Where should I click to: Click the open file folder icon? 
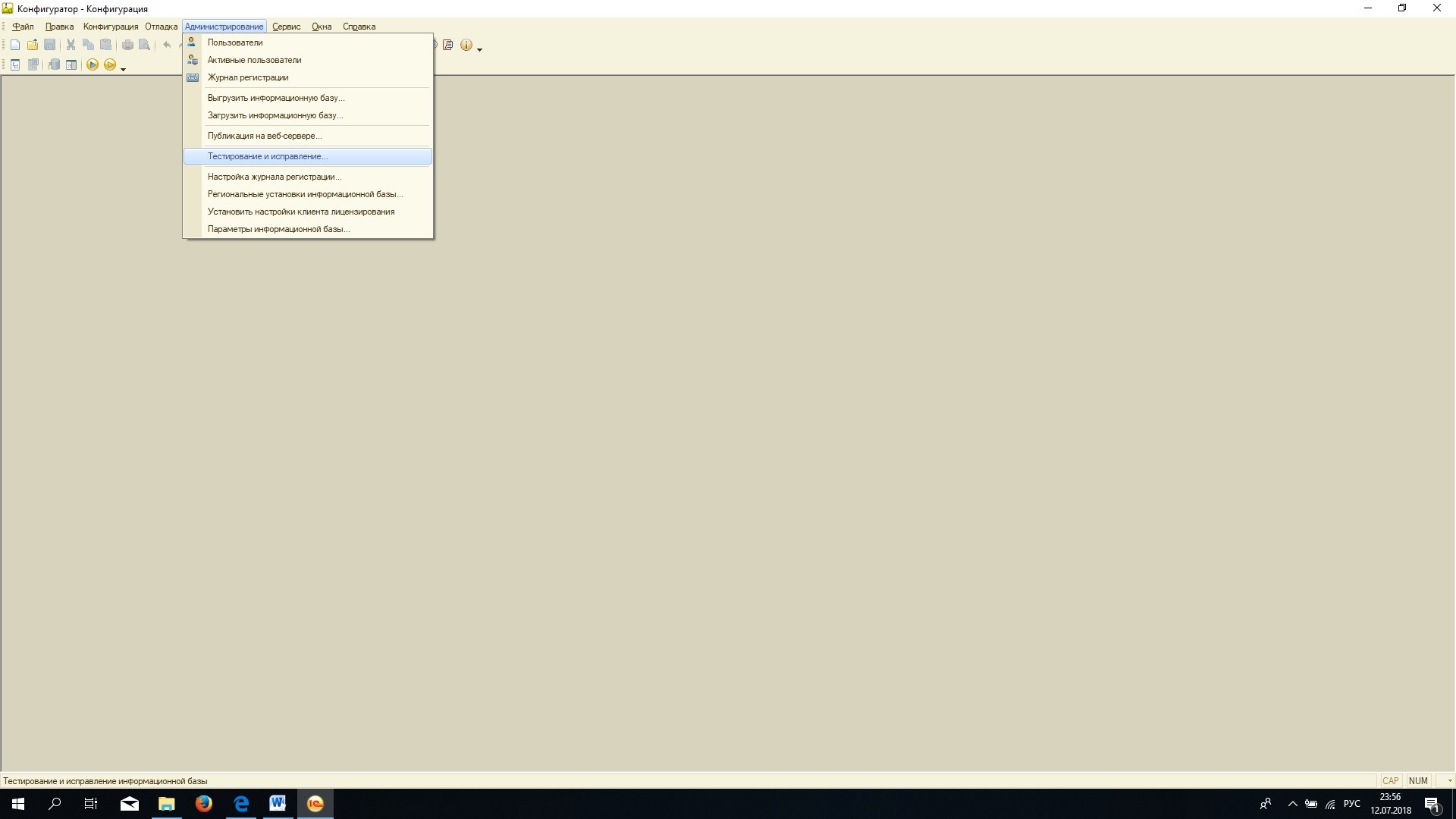(33, 45)
